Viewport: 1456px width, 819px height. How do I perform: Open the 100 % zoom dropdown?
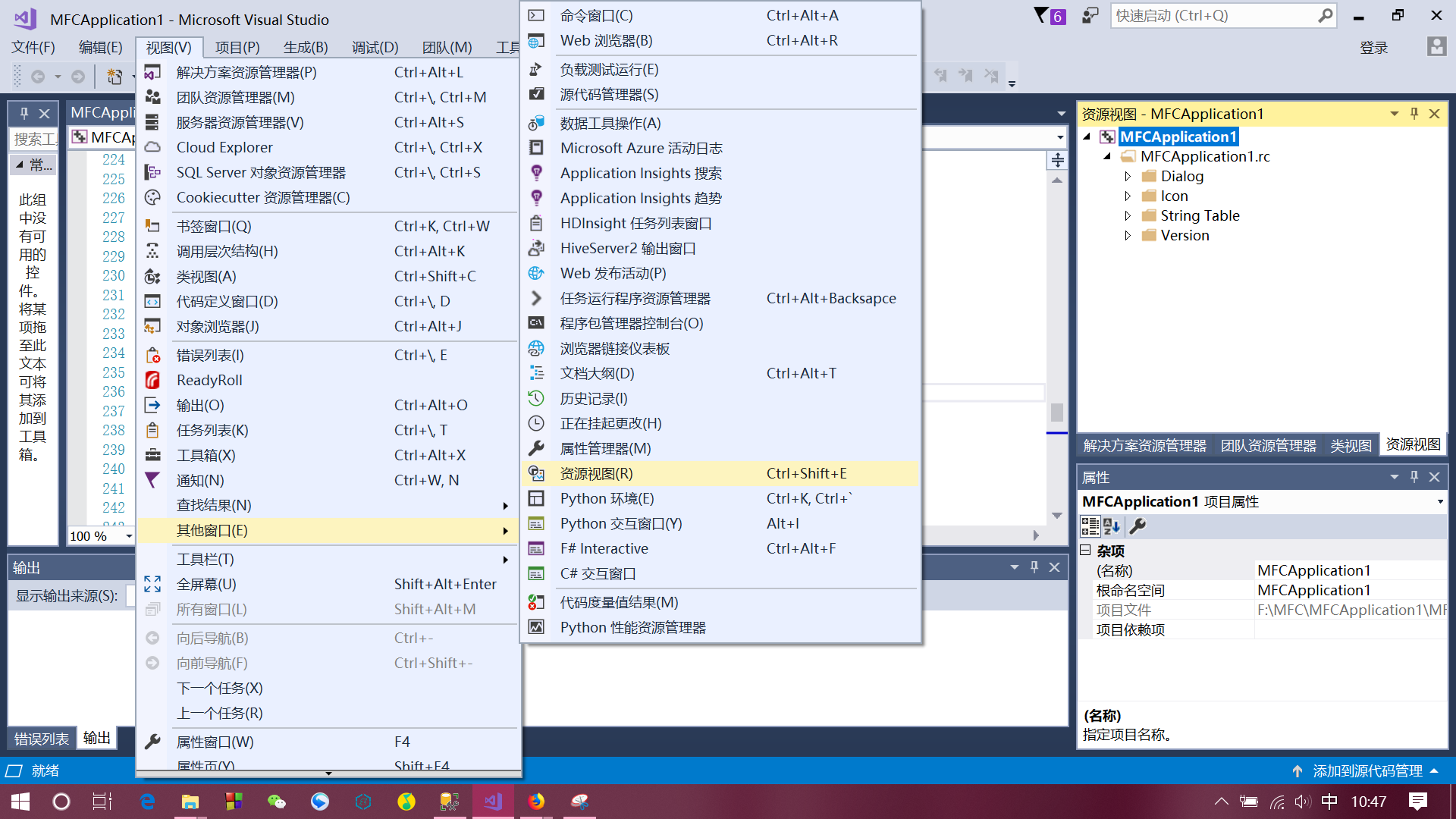click(129, 536)
